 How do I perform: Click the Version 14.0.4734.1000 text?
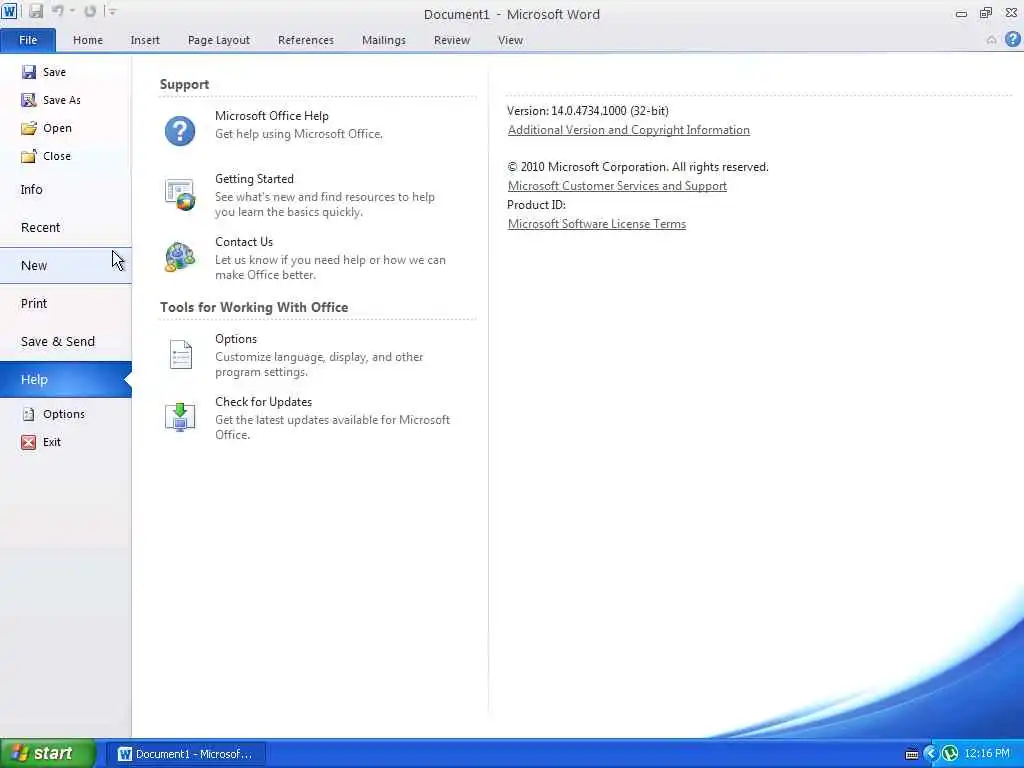(x=588, y=111)
